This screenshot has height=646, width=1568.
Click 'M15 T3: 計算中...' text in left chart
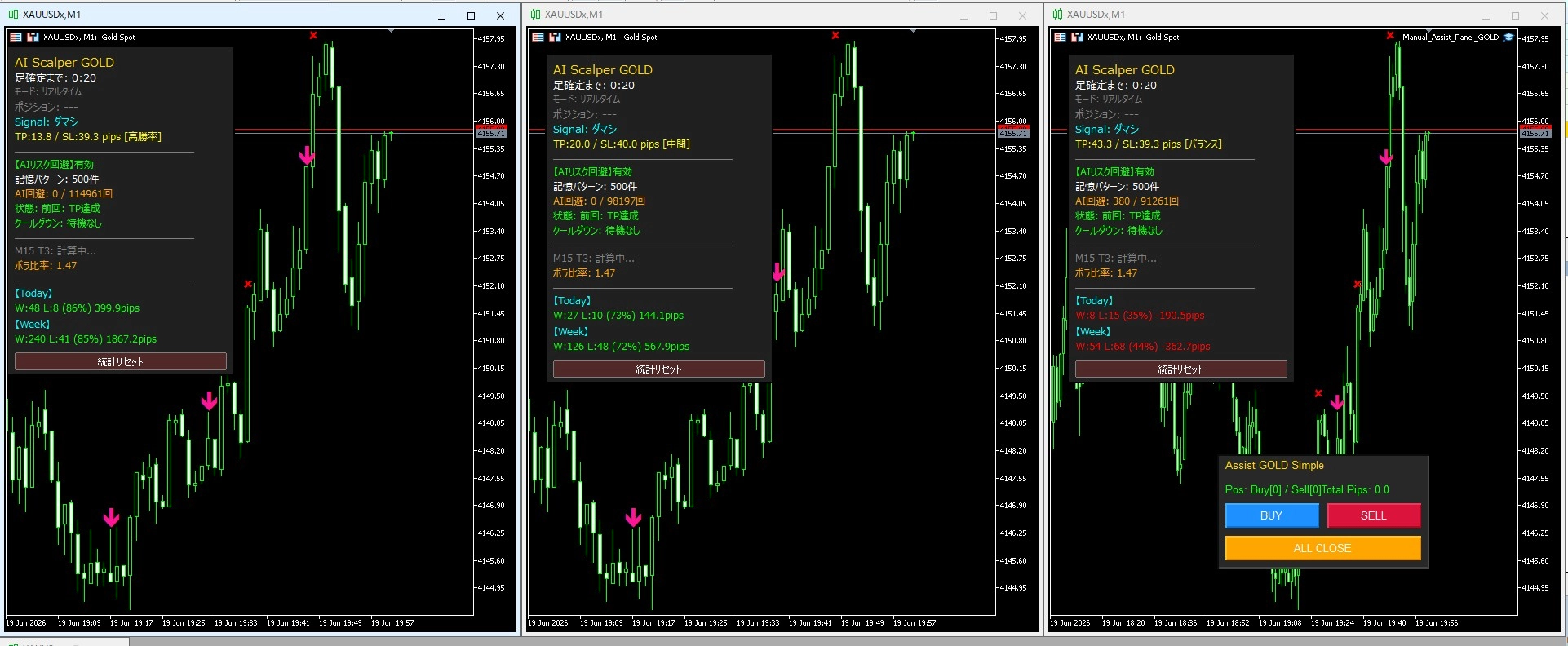pyautogui.click(x=55, y=250)
